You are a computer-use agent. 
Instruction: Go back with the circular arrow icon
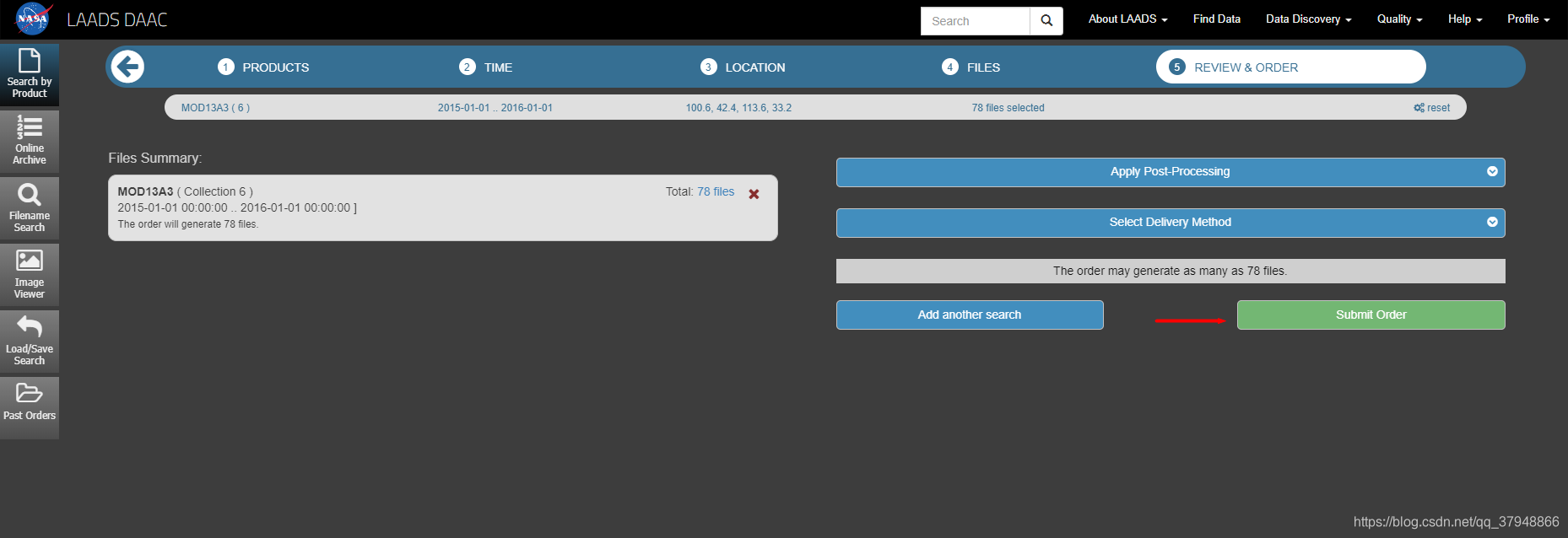[127, 67]
